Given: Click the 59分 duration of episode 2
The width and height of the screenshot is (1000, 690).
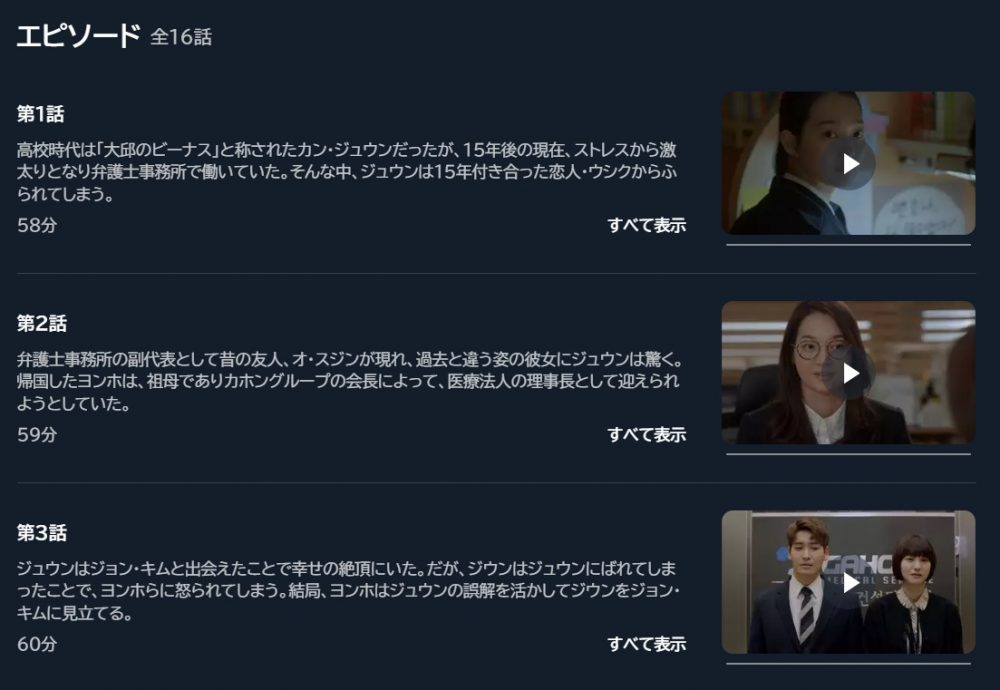Looking at the screenshot, I should click(x=37, y=434).
